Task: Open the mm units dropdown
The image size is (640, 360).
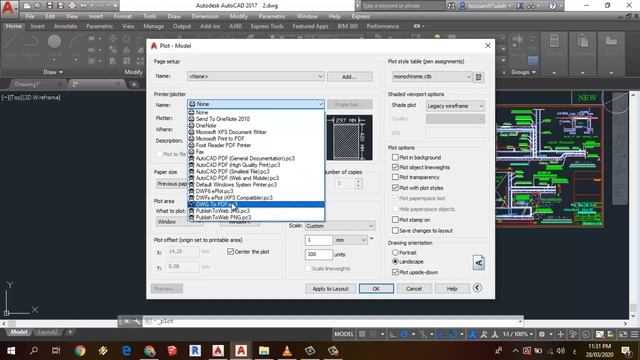Action: point(351,240)
